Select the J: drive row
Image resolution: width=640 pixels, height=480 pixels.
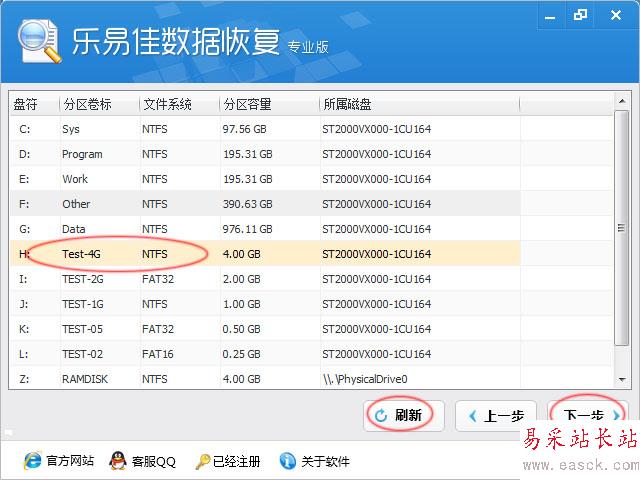click(265, 304)
